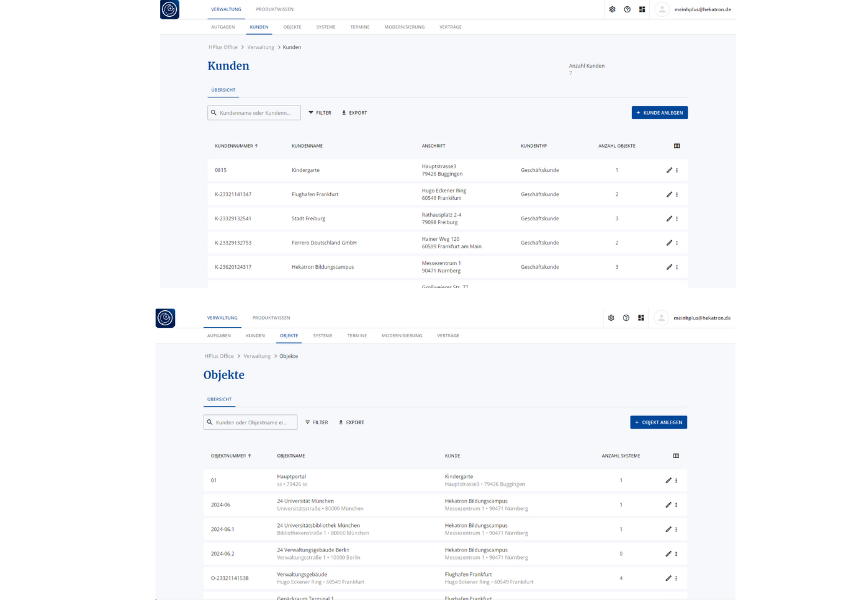Click pencil icon for Ferrero Deutschland GmbH
The width and height of the screenshot is (853, 600).
point(669,243)
